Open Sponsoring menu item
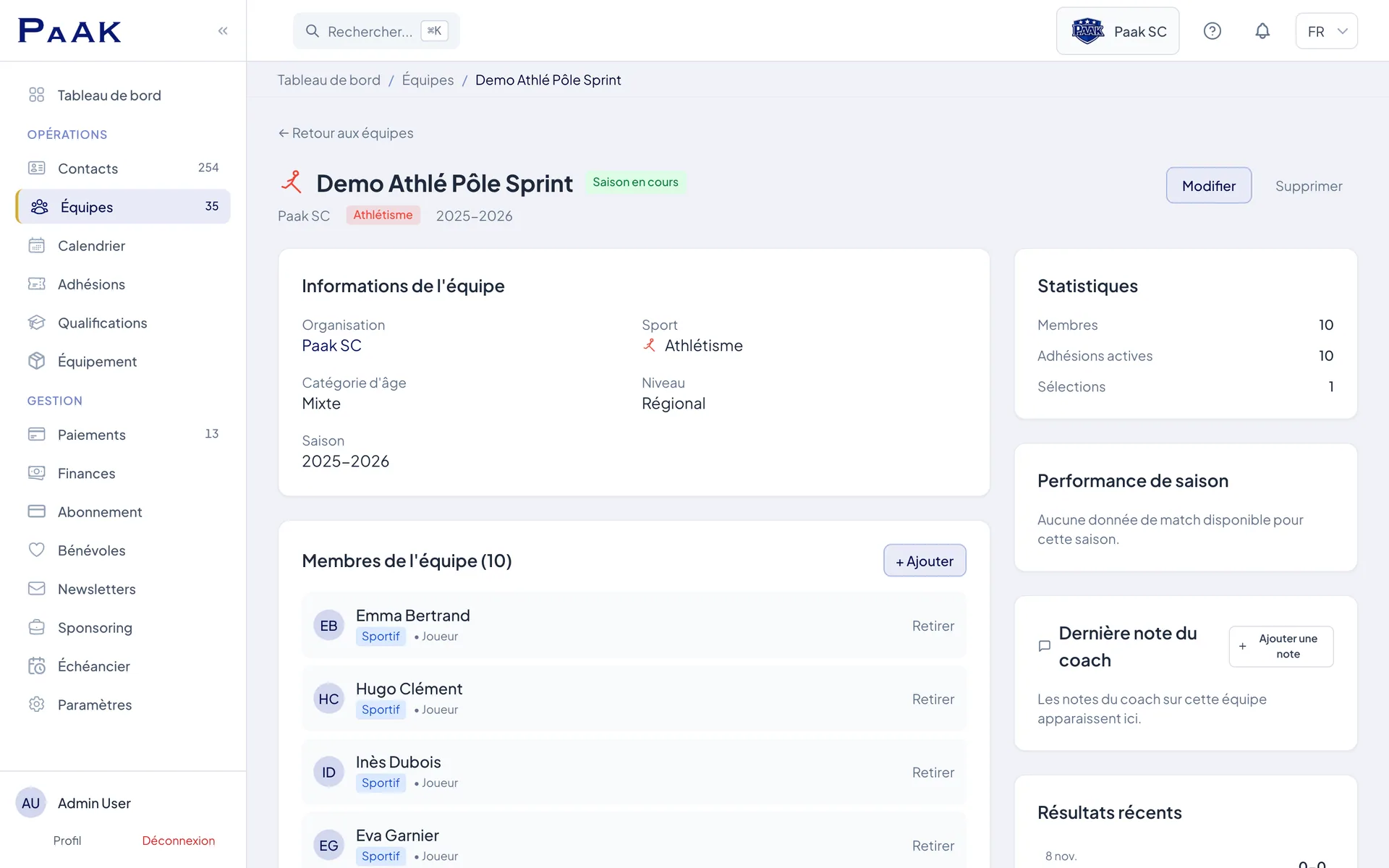The height and width of the screenshot is (868, 1389). (123, 627)
